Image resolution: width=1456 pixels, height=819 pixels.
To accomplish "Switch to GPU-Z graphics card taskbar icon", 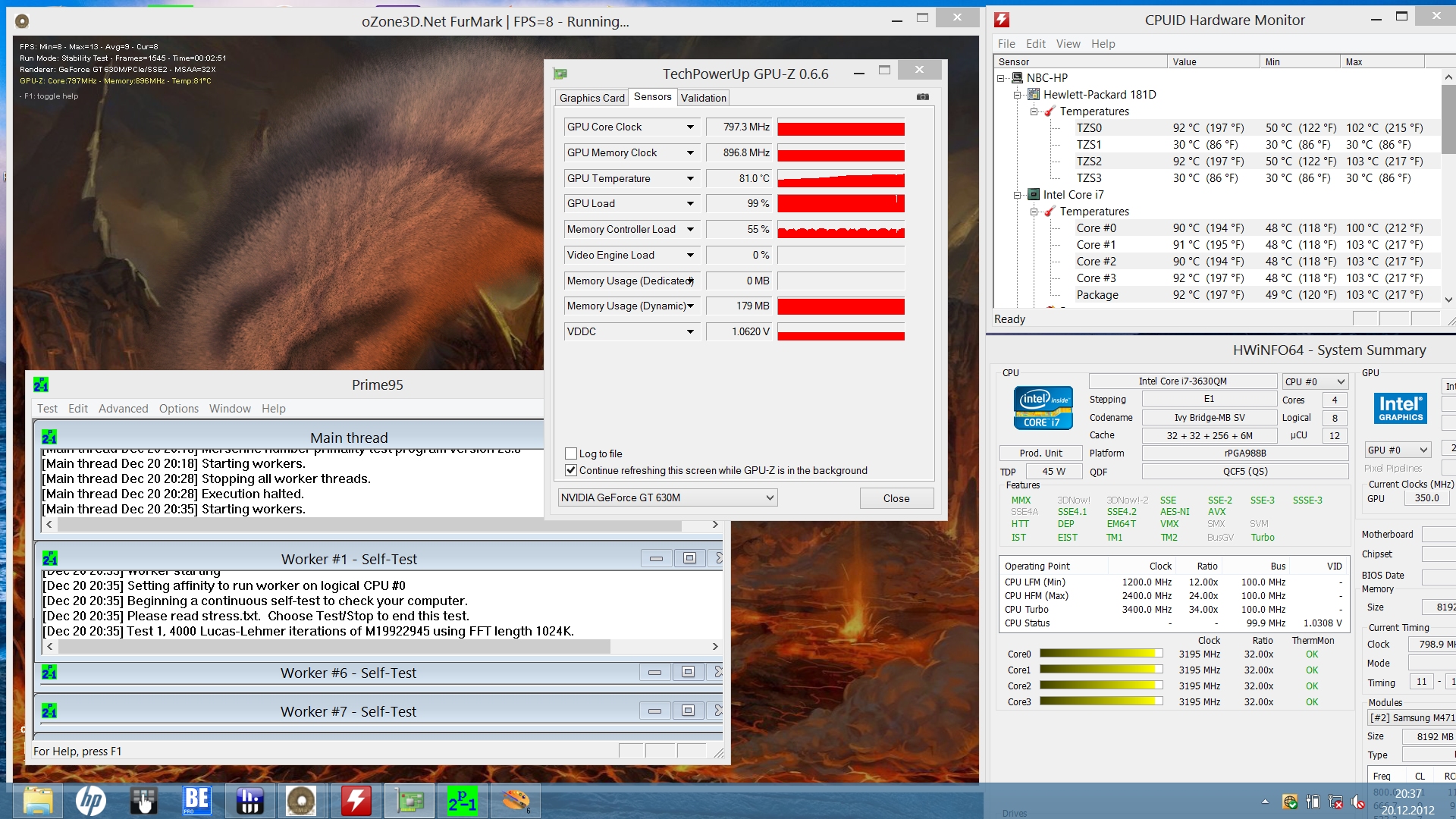I will pos(409,801).
